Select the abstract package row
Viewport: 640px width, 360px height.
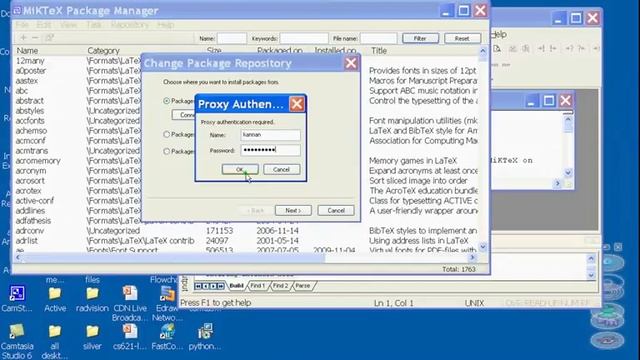click(29, 101)
